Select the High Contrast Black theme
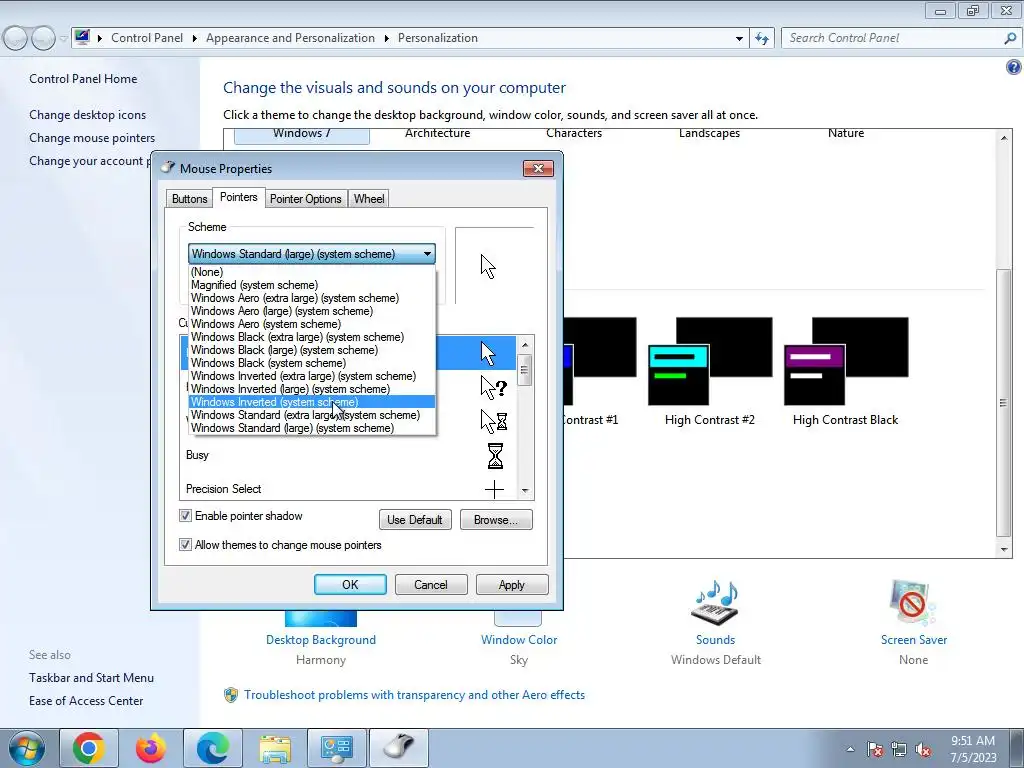Screen dimensions: 1024x768 846,371
